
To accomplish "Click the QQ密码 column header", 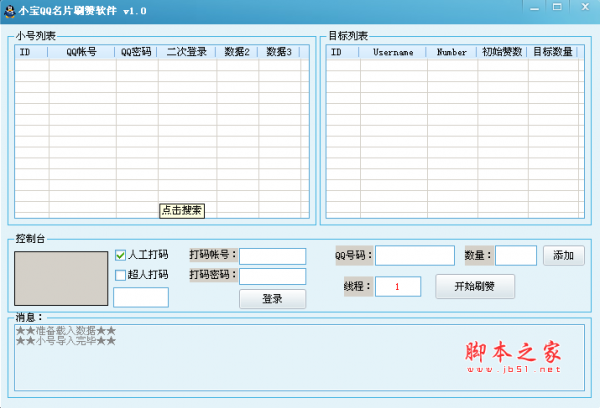I will 136,52.
